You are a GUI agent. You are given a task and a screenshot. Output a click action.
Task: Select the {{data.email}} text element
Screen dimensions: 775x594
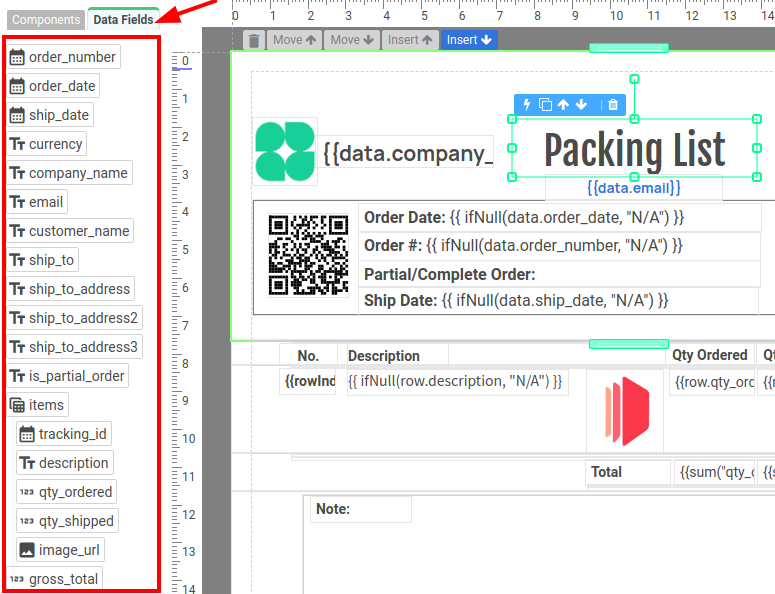tap(634, 188)
